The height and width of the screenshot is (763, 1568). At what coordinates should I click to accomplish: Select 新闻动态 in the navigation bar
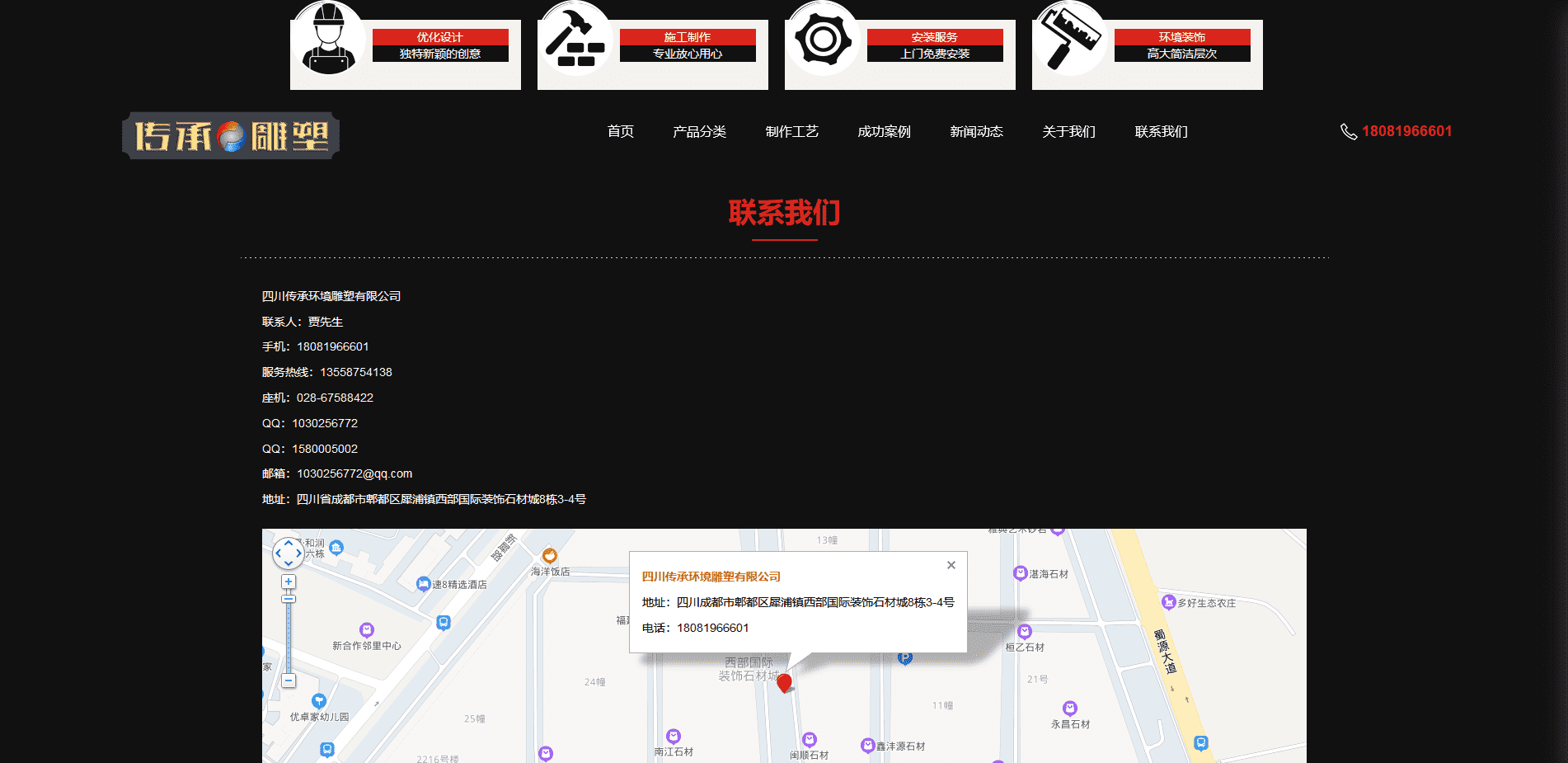(976, 132)
